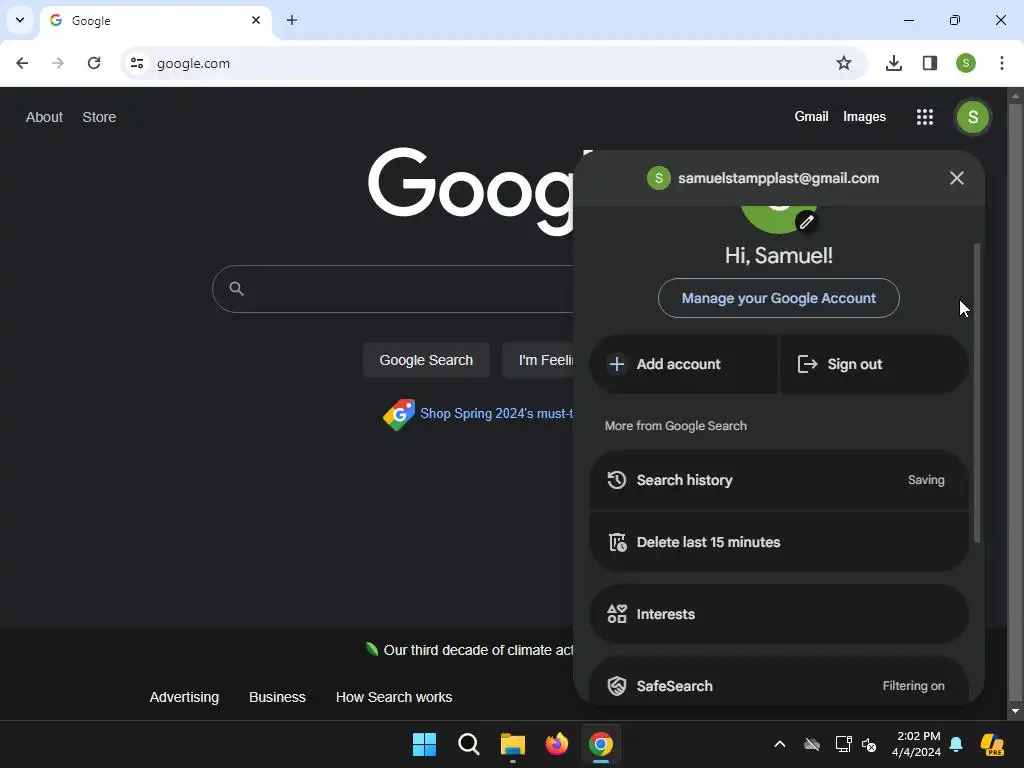Click samuelstampplast@gmail.com email header
This screenshot has width=1024, height=768.
pyautogui.click(x=778, y=178)
